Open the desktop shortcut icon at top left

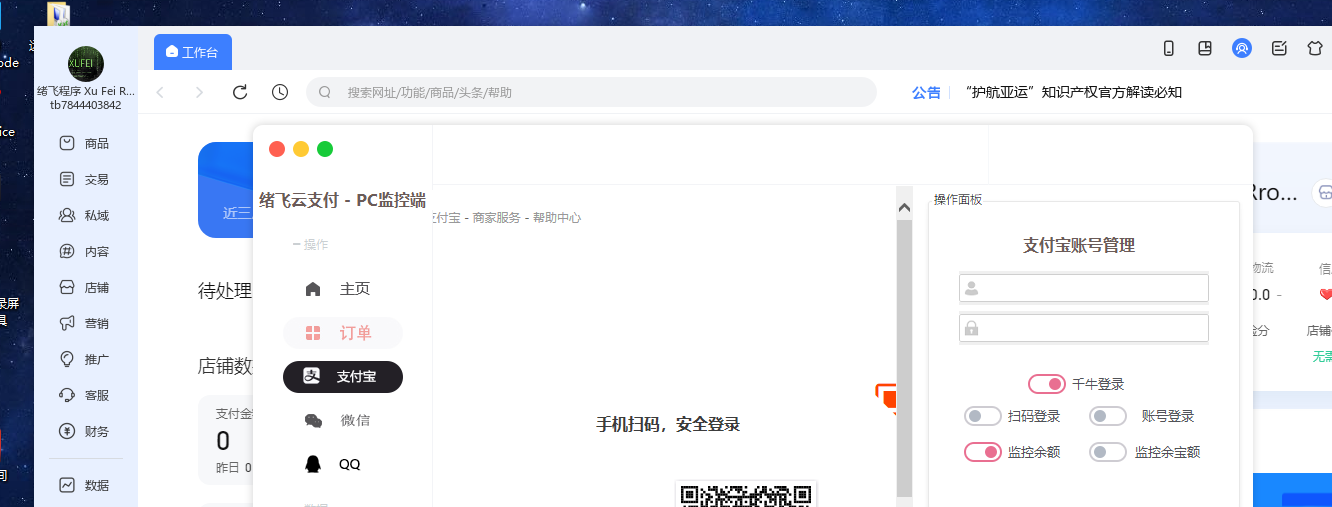[60, 13]
